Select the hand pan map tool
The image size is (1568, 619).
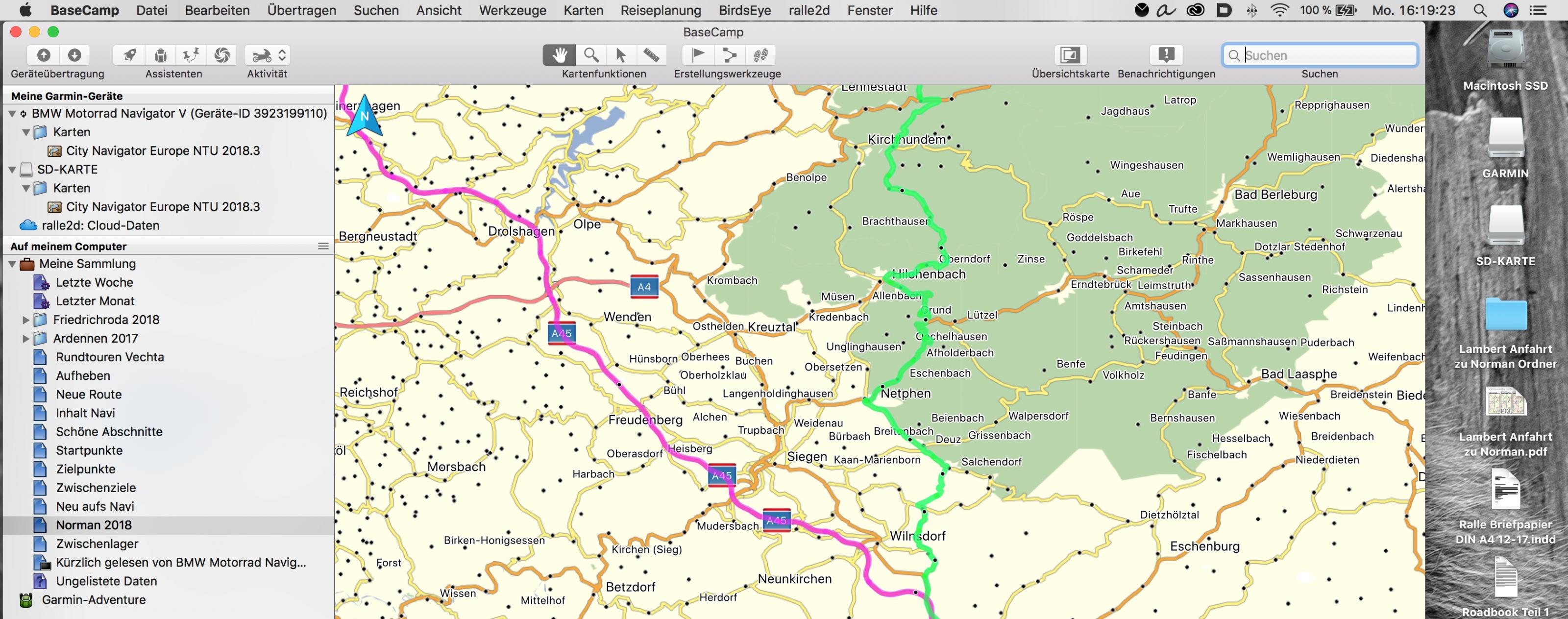[559, 55]
